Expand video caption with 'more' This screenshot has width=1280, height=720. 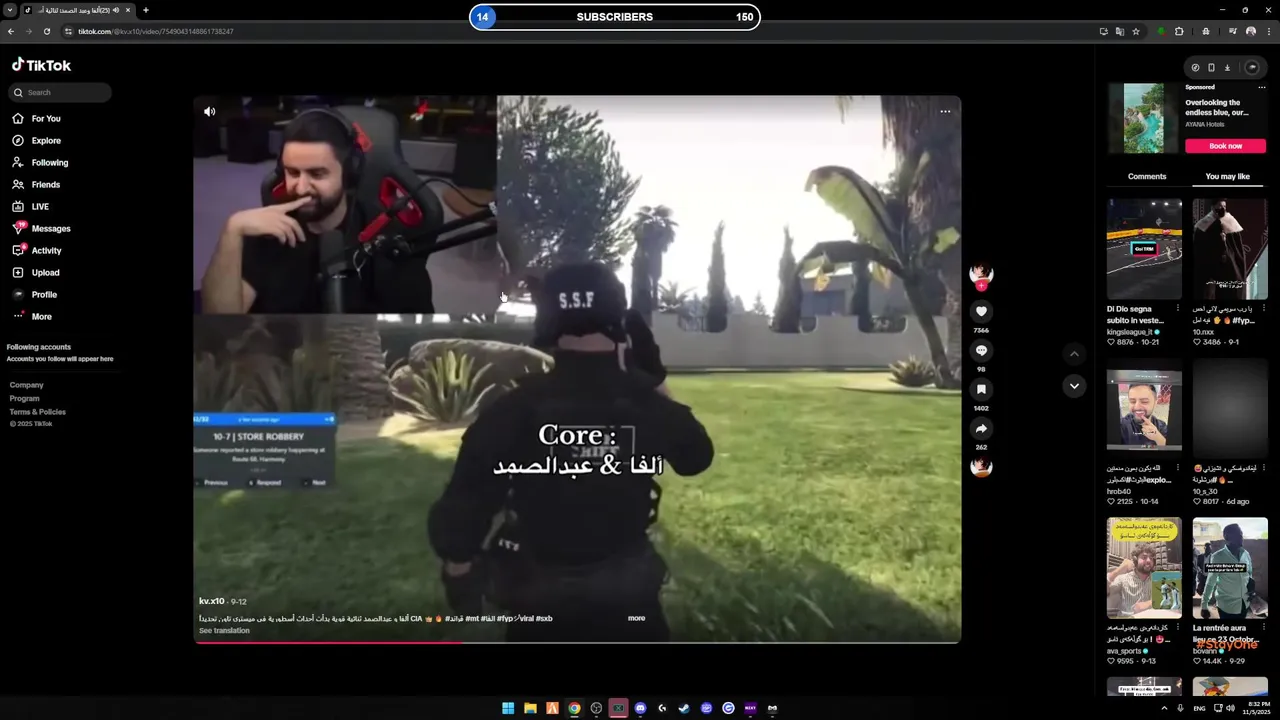coord(636,618)
